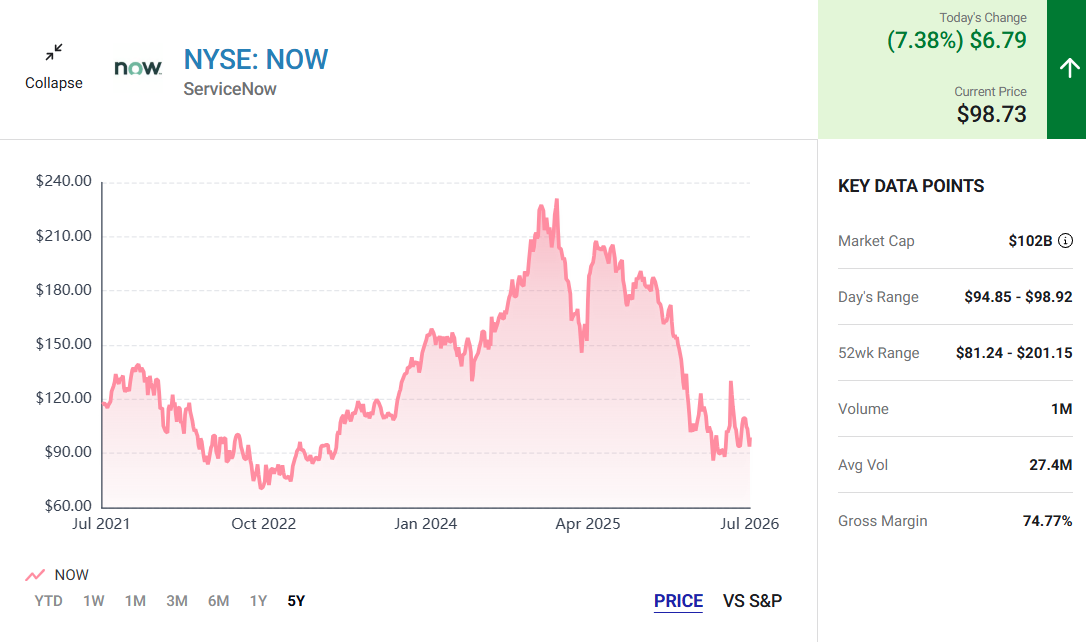Click the Current Price $98.73 value
Screen dimensions: 1086x642
click(x=991, y=114)
